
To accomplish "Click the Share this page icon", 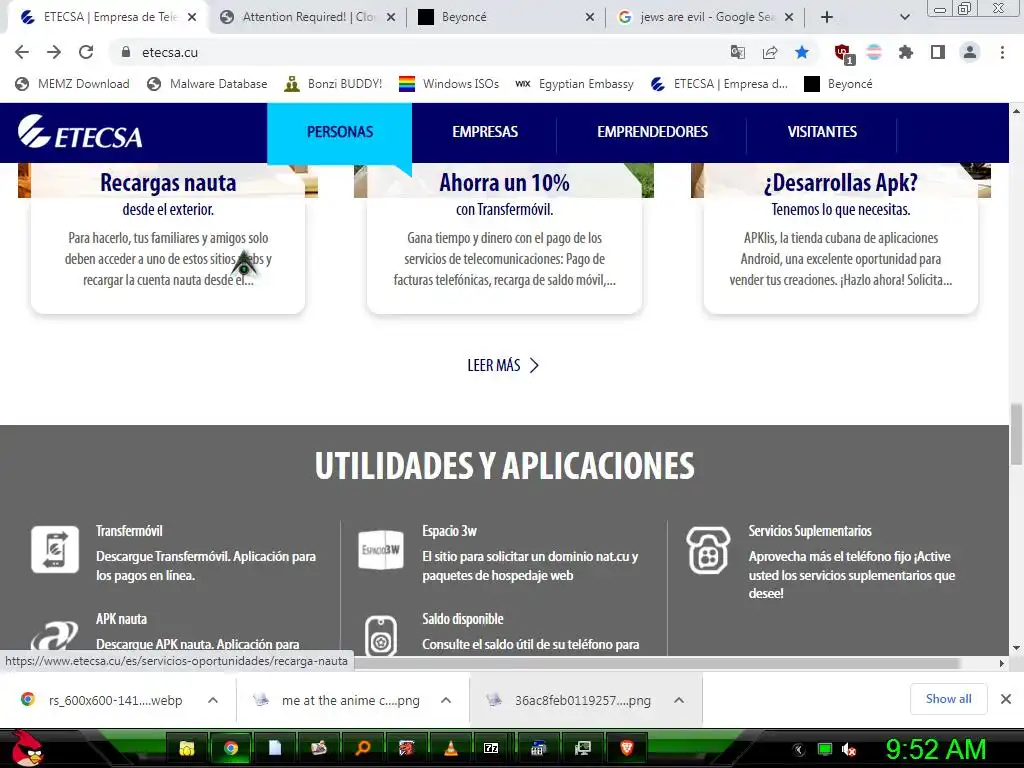I will point(770,52).
